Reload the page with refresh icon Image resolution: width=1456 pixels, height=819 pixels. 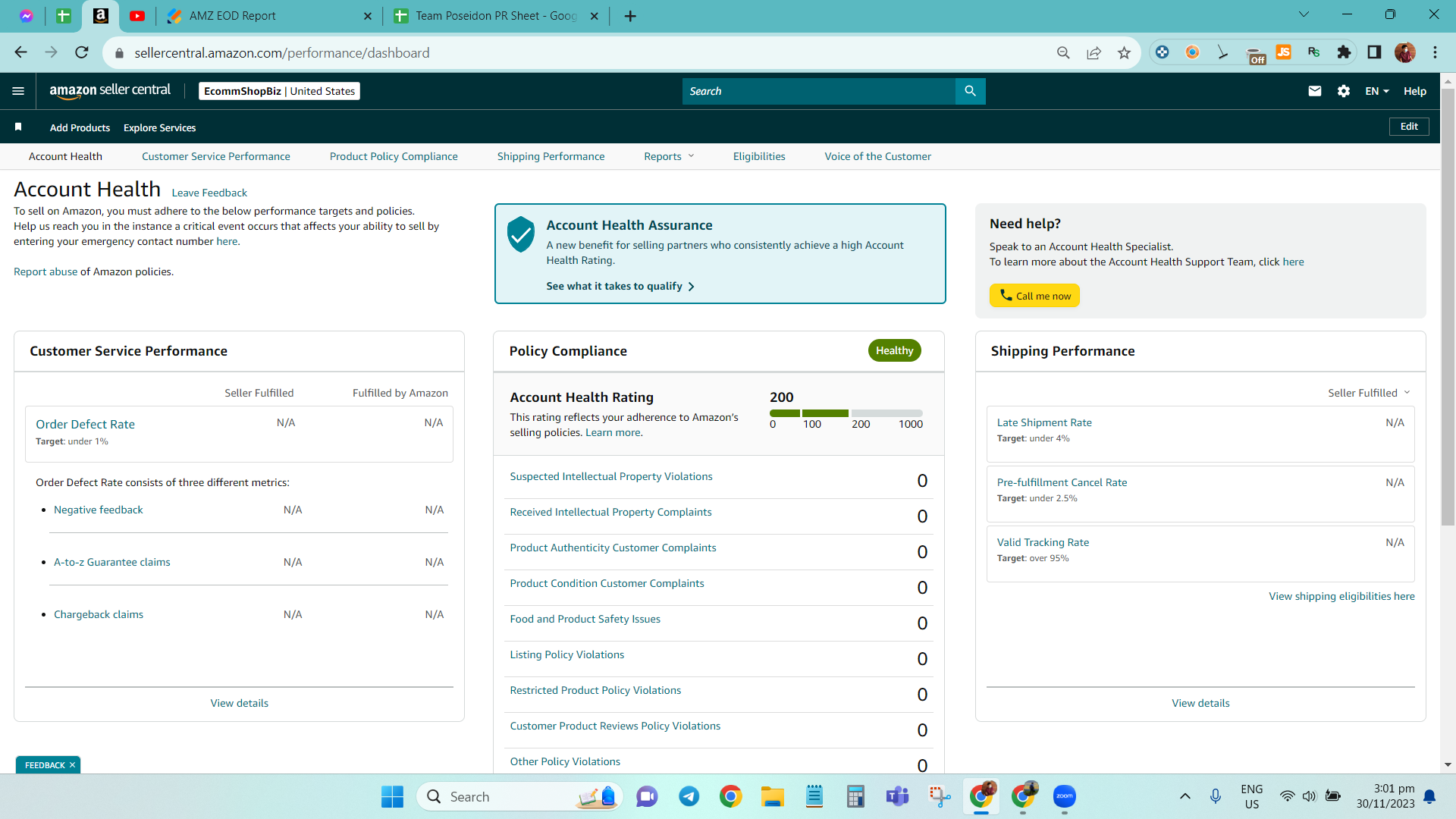82,52
